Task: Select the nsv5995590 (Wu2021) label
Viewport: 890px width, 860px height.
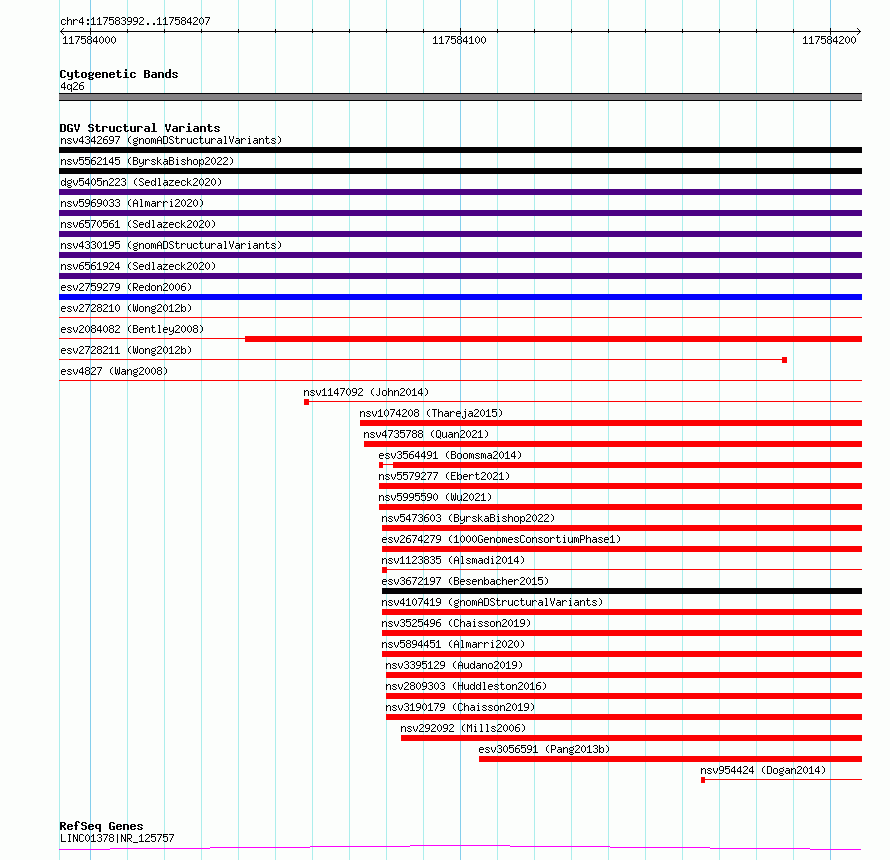Action: click(435, 497)
